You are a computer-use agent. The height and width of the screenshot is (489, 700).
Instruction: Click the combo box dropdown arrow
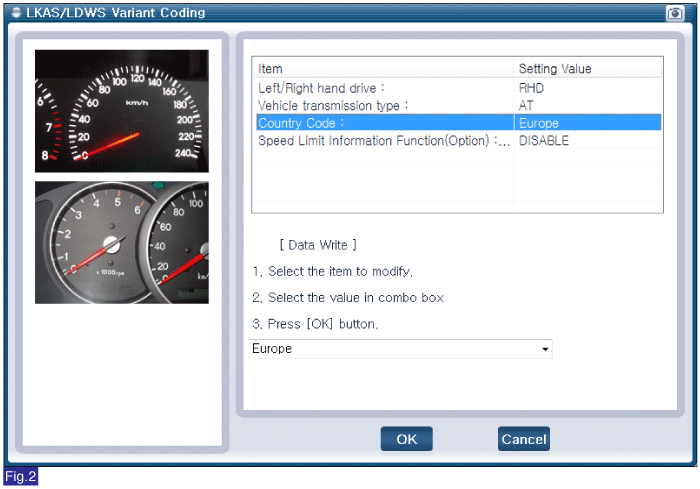pyautogui.click(x=545, y=349)
